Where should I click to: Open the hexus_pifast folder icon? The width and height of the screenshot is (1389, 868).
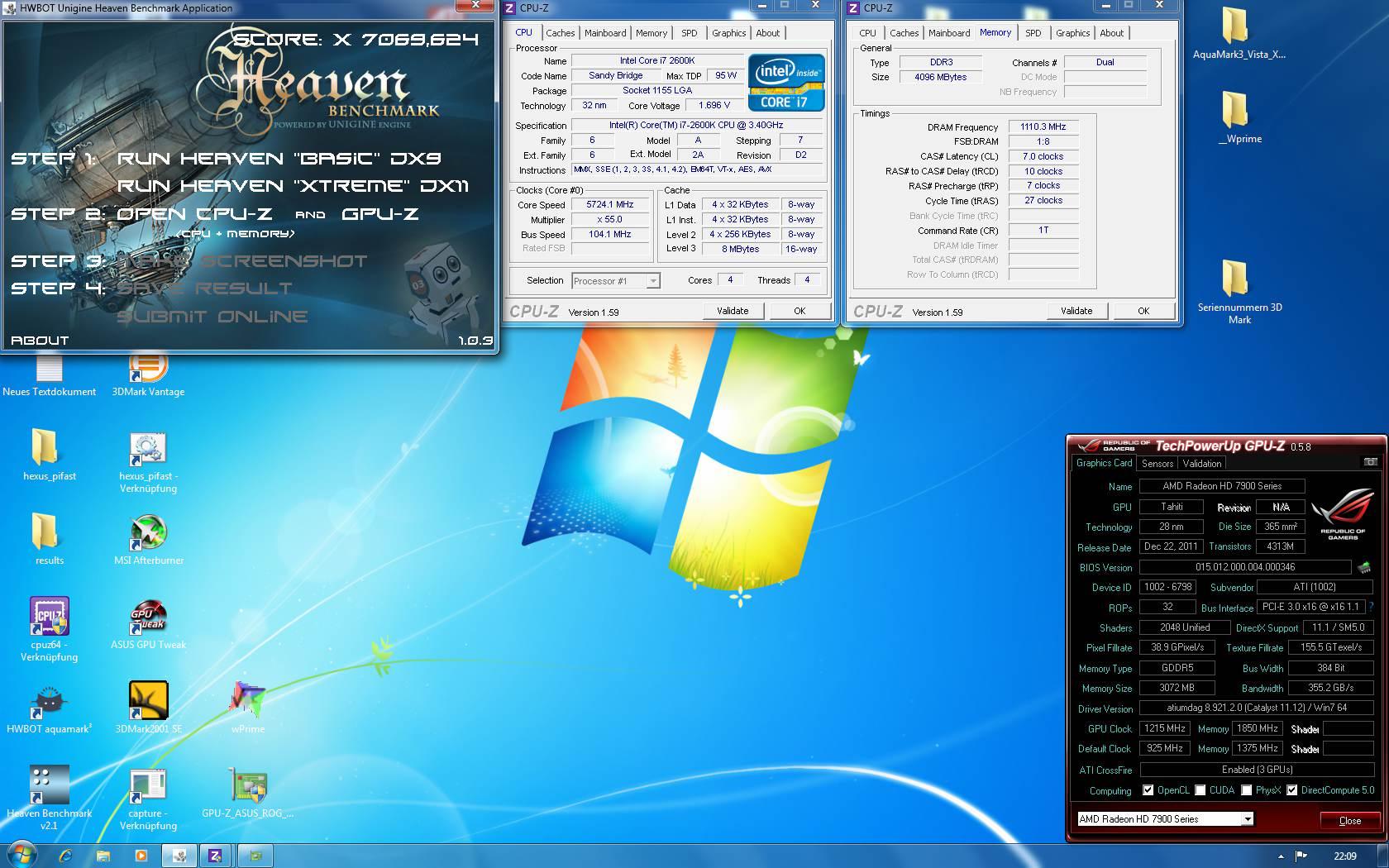coord(49,455)
